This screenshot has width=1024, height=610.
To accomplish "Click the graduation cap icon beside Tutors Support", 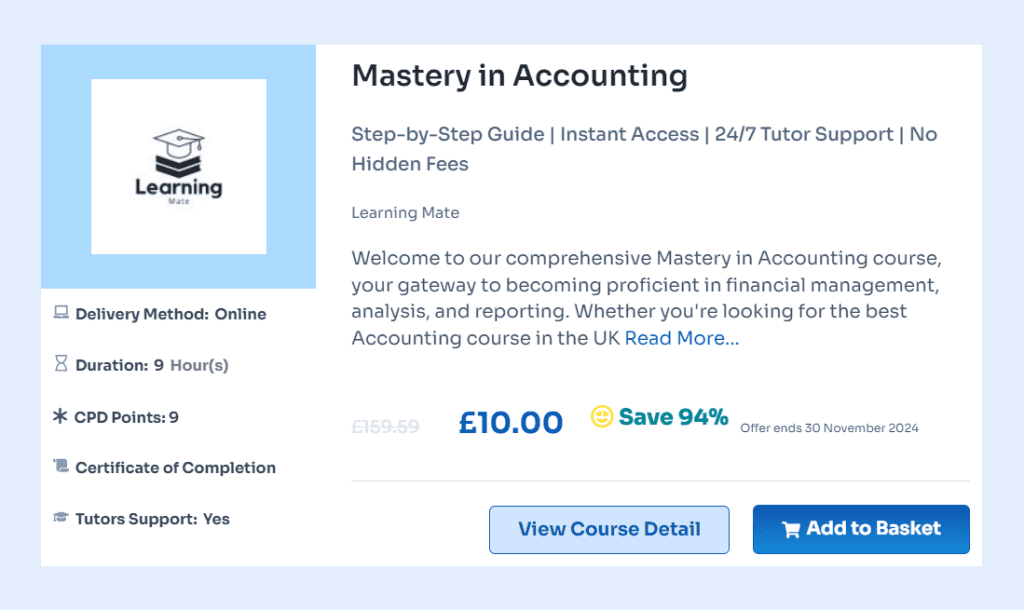I will [x=61, y=518].
